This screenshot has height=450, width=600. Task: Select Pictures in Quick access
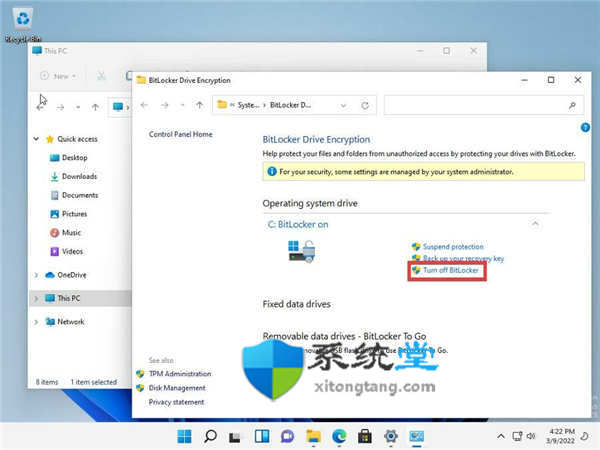click(75, 214)
